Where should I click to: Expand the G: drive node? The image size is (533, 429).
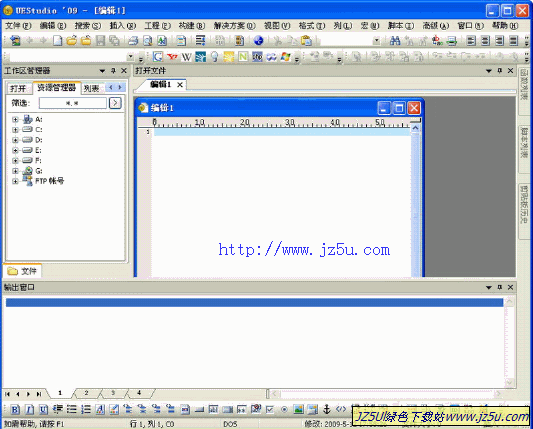pyautogui.click(x=15, y=171)
